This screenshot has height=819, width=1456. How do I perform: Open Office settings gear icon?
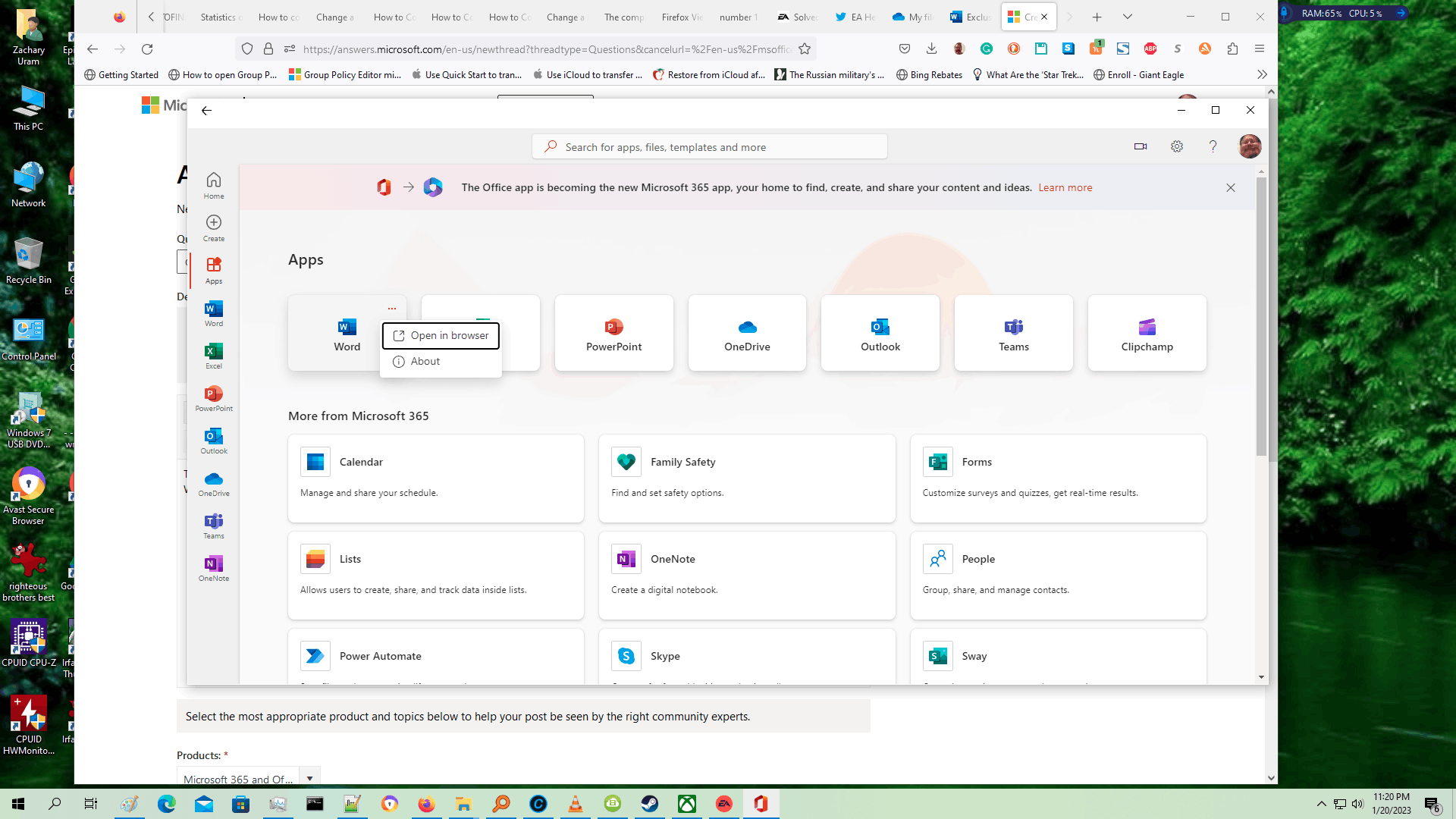point(1177,146)
